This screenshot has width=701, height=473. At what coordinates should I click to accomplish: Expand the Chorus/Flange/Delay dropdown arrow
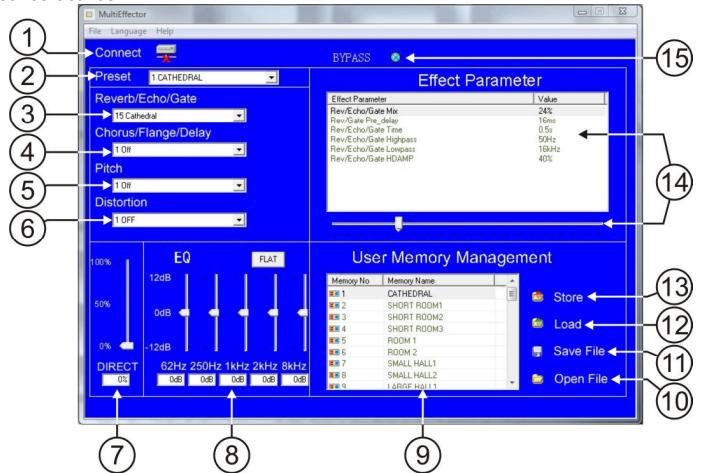tap(239, 150)
